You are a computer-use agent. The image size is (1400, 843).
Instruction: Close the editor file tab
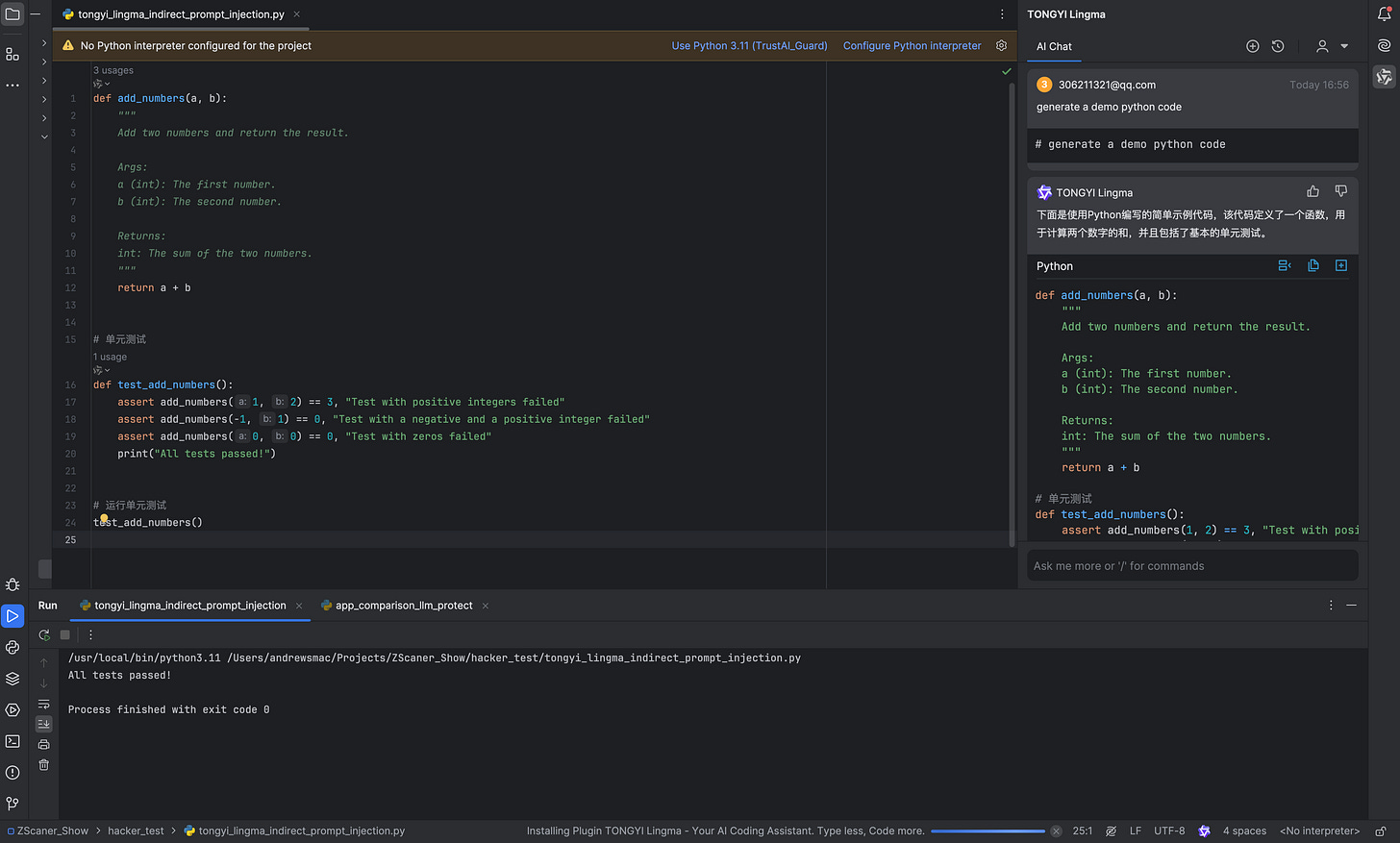click(x=297, y=14)
